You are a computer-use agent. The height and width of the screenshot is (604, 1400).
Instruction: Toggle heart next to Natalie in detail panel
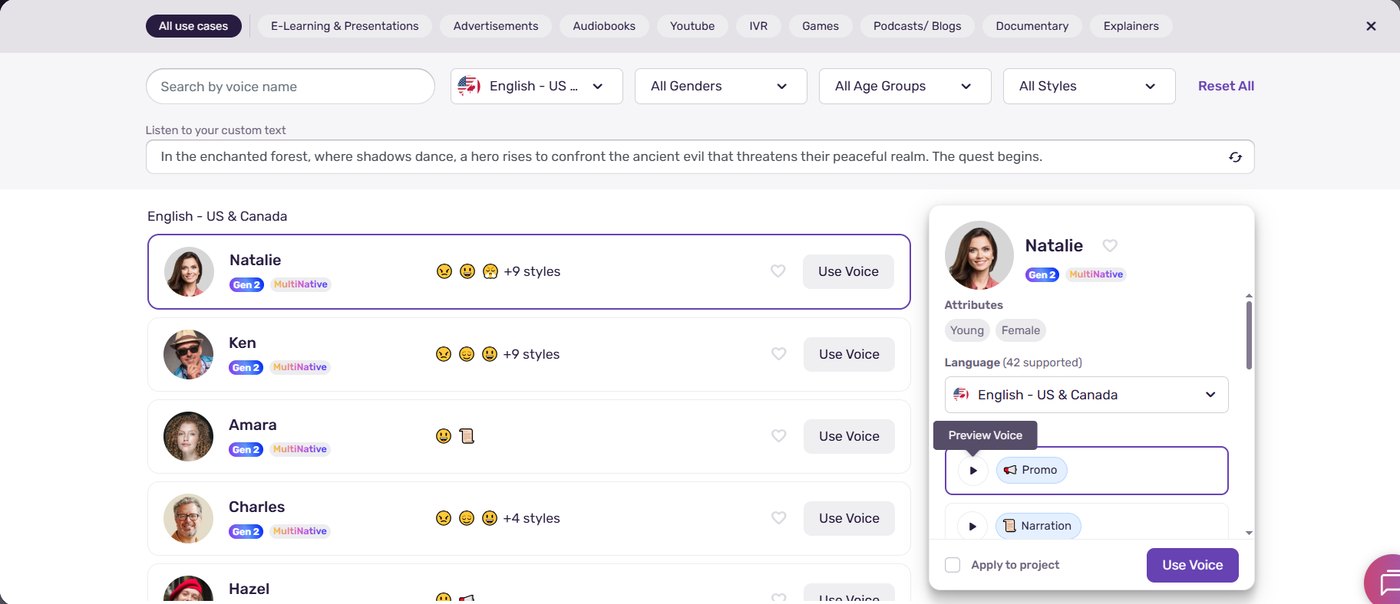tap(1109, 246)
